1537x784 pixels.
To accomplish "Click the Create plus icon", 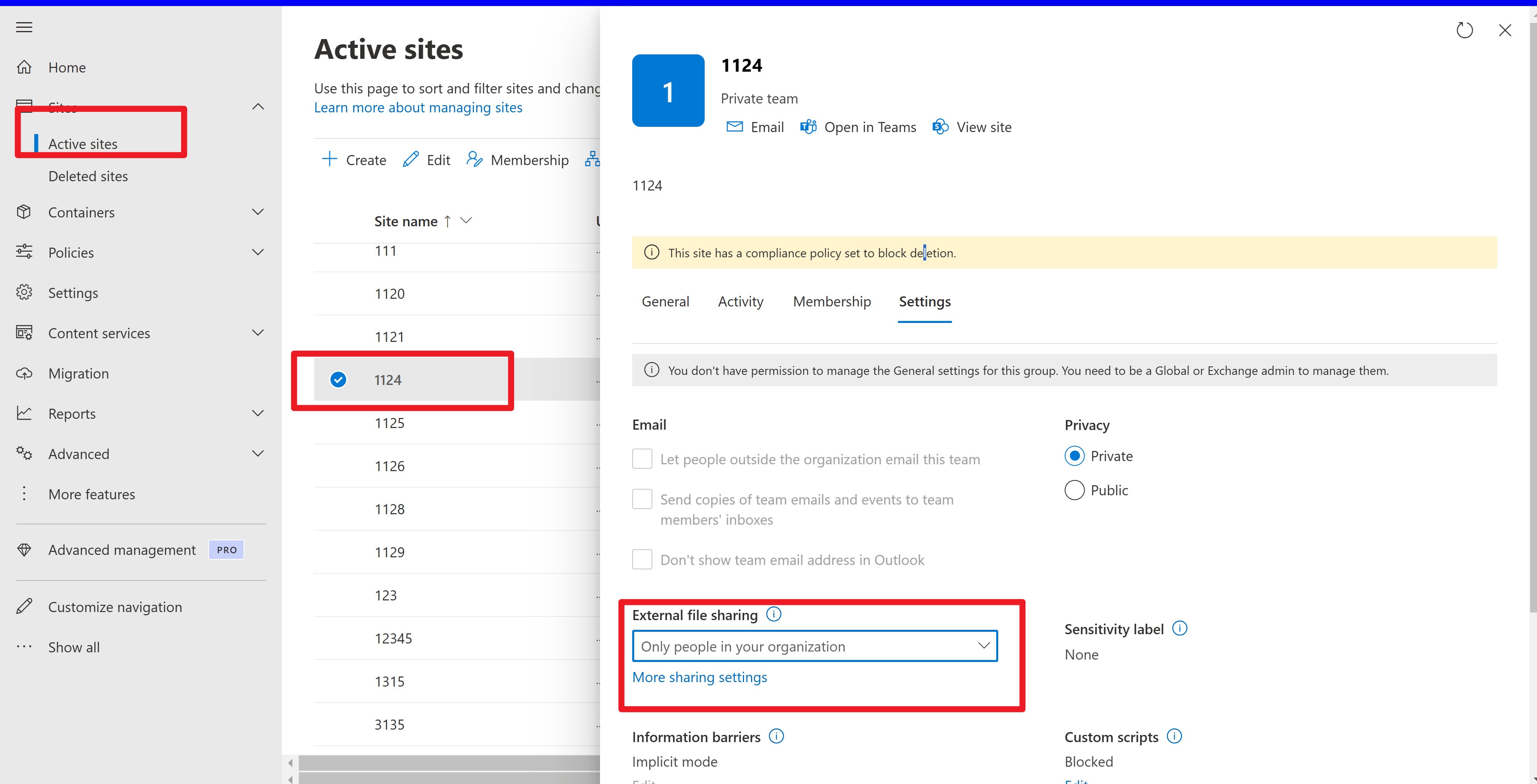I will tap(329, 159).
